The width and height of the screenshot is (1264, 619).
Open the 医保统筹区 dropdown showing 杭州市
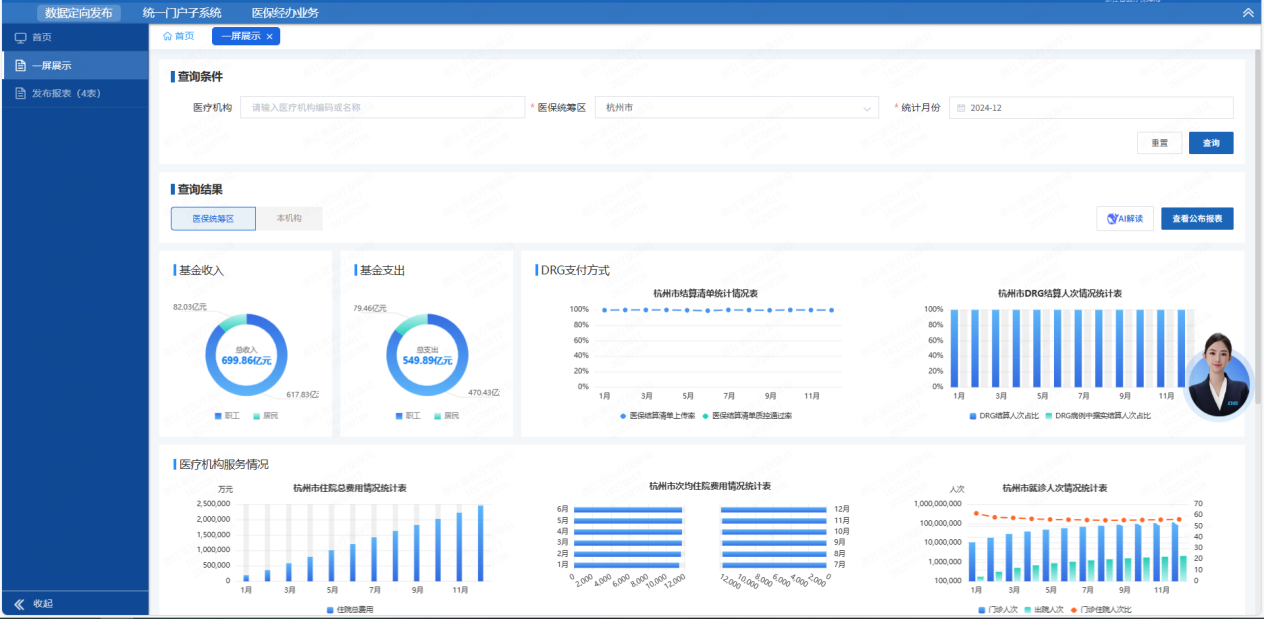click(737, 108)
